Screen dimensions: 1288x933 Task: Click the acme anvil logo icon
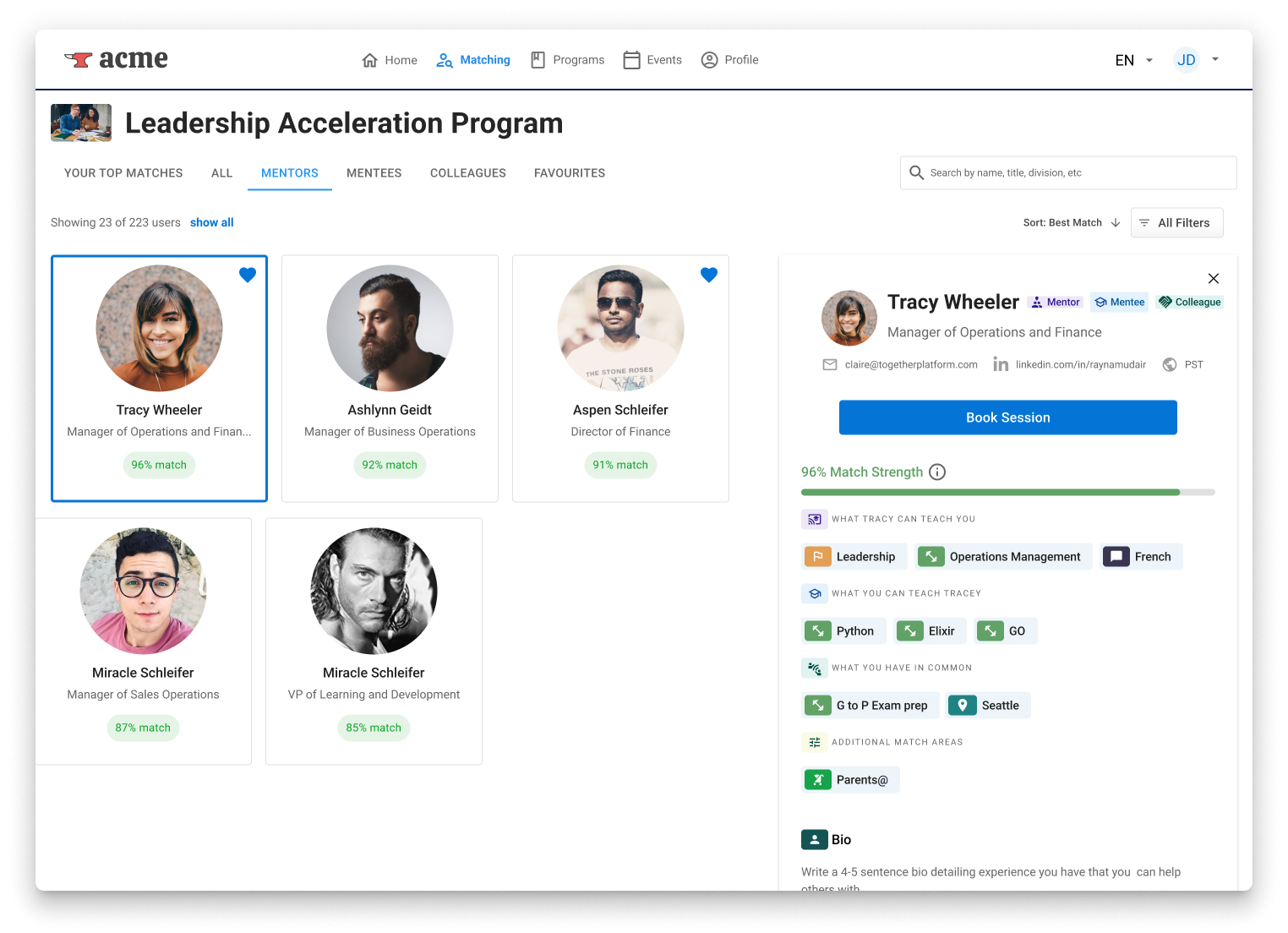click(x=79, y=59)
